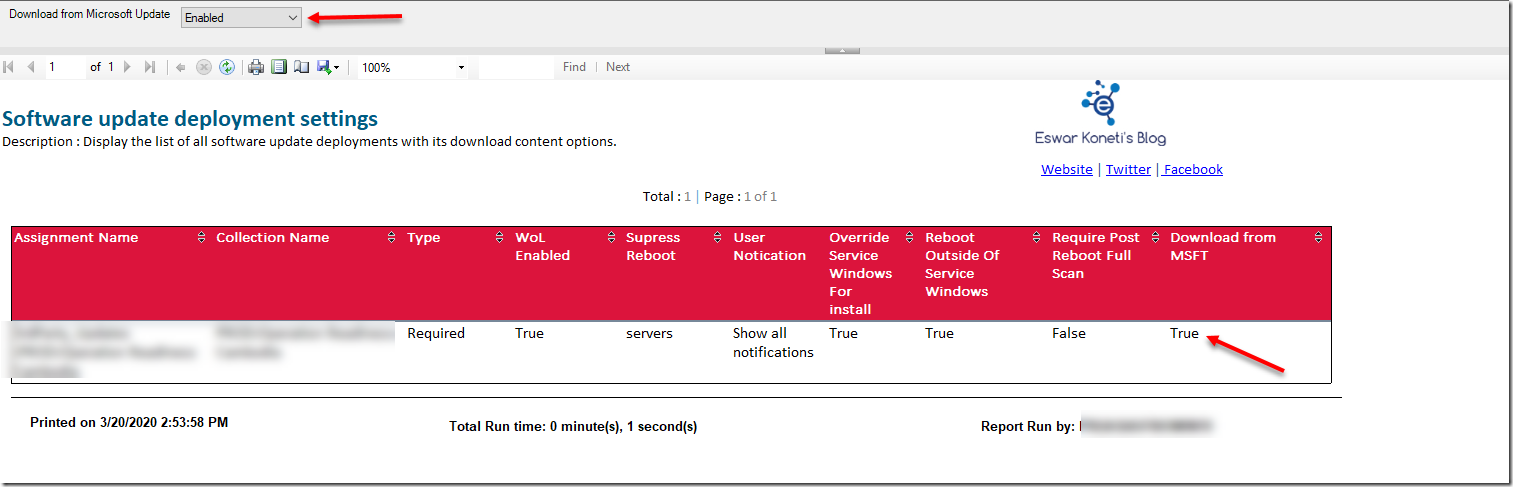
Task: Click Find link in toolbar
Action: 574,67
